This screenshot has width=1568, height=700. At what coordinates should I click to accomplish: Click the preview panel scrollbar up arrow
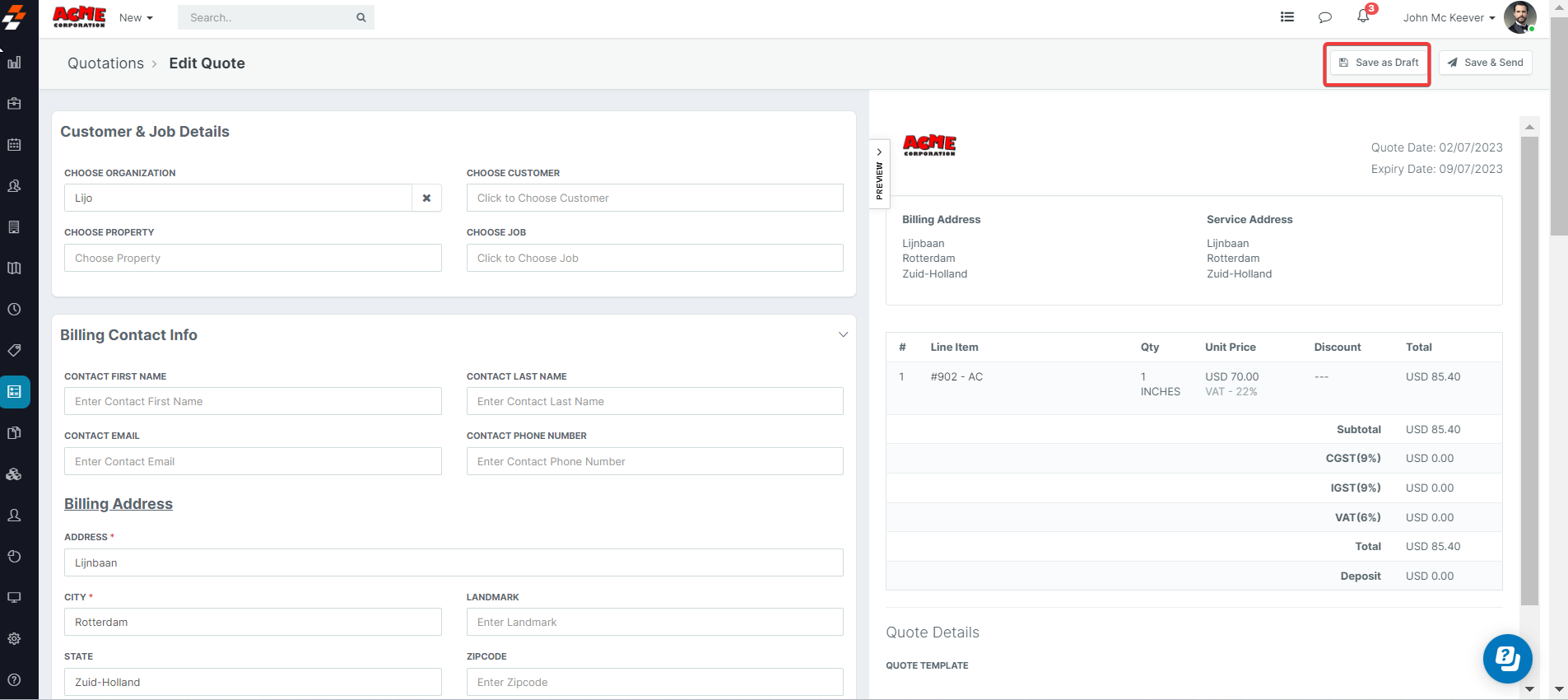coord(1529,127)
